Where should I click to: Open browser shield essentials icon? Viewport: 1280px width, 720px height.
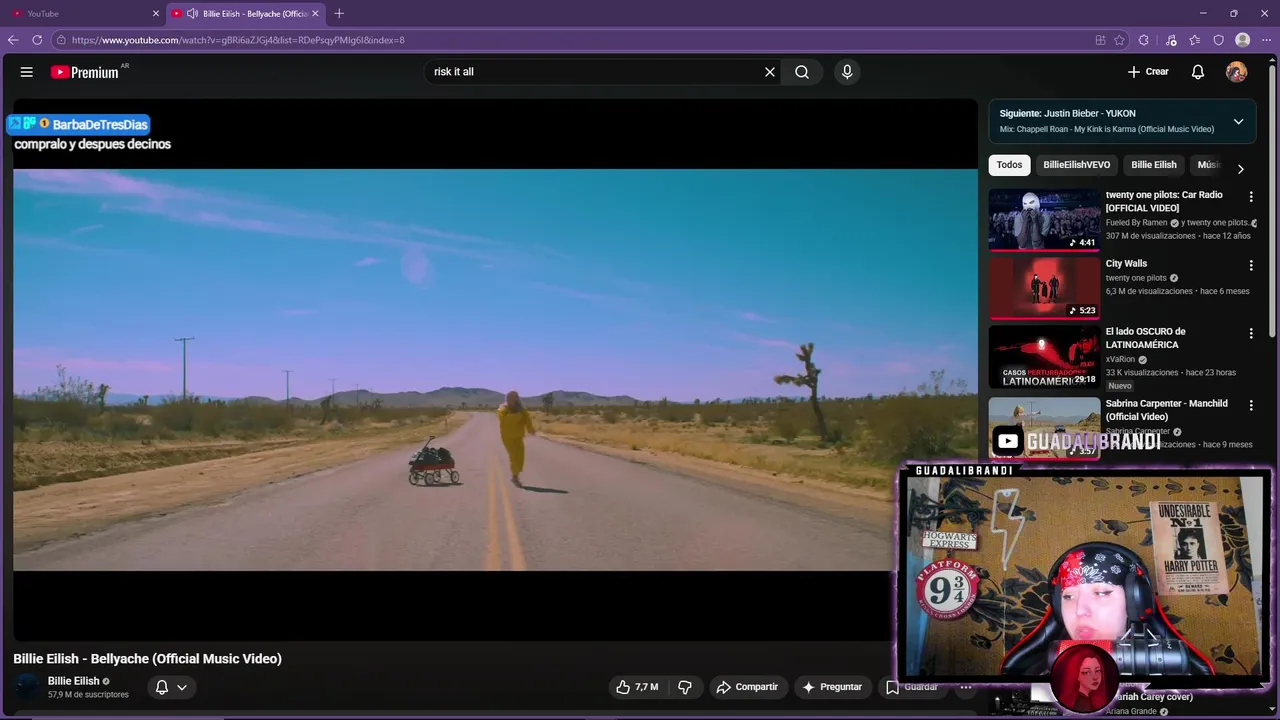(1219, 40)
